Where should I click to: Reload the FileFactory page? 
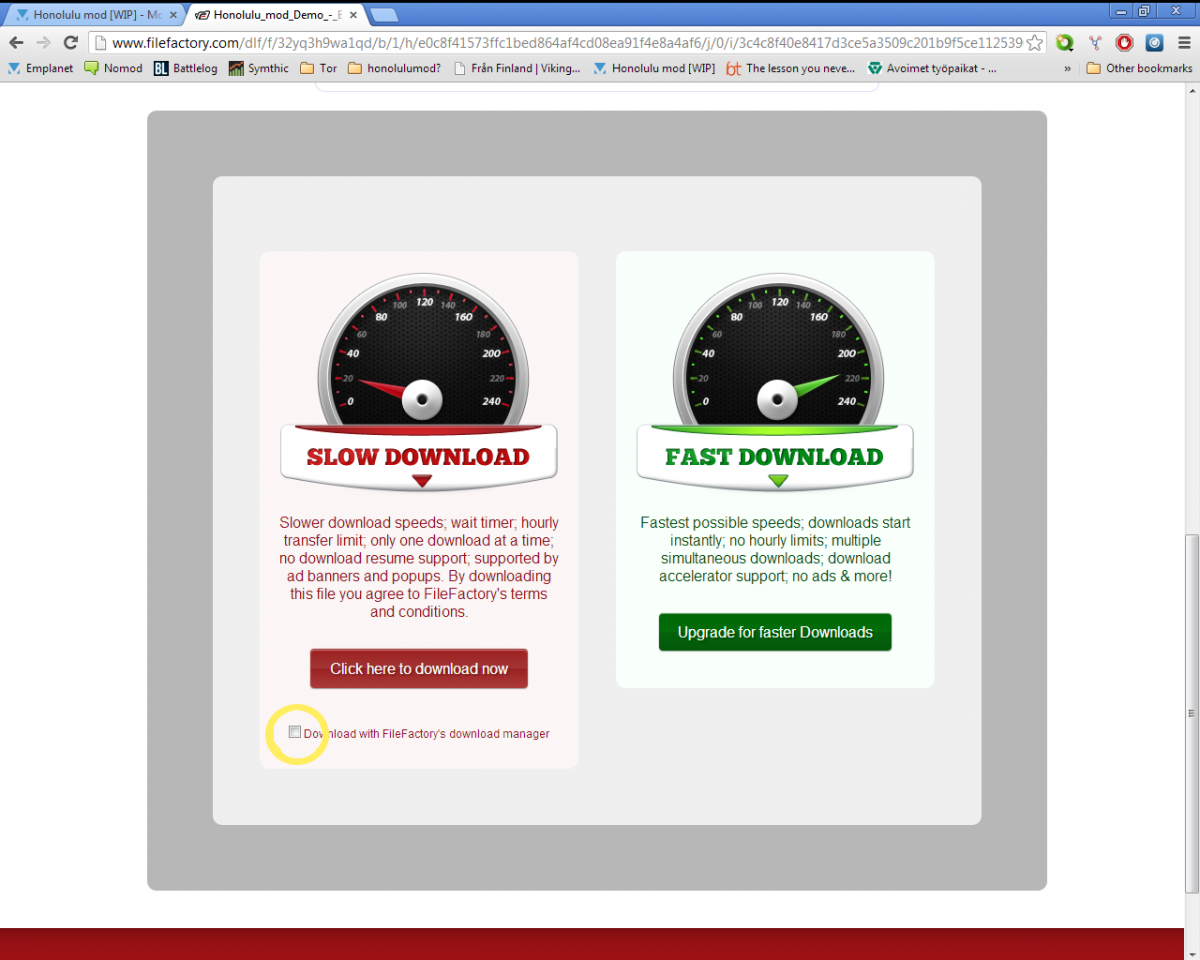pyautogui.click(x=70, y=43)
